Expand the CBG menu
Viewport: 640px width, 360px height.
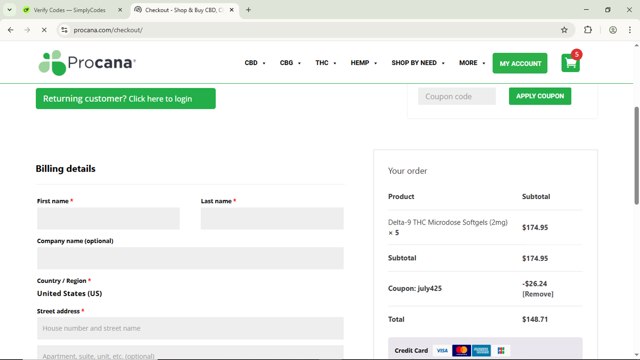pos(290,63)
